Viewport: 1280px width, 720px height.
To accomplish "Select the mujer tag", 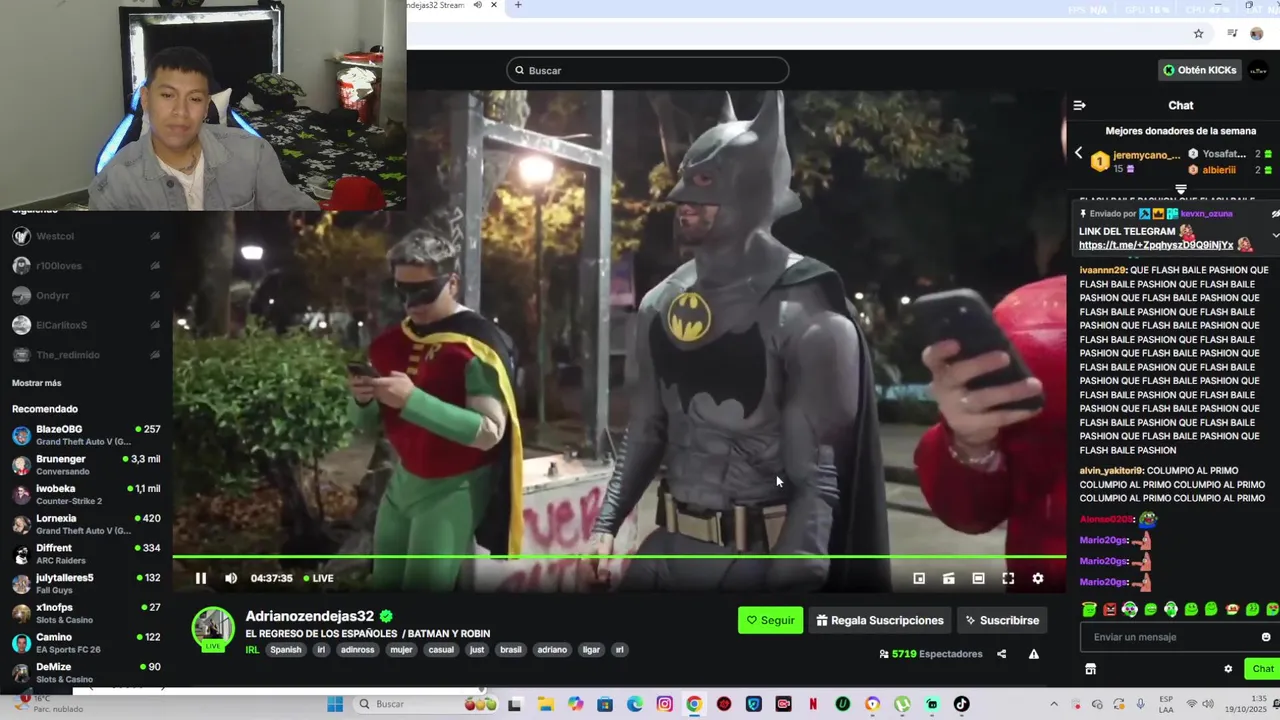I will pyautogui.click(x=401, y=650).
